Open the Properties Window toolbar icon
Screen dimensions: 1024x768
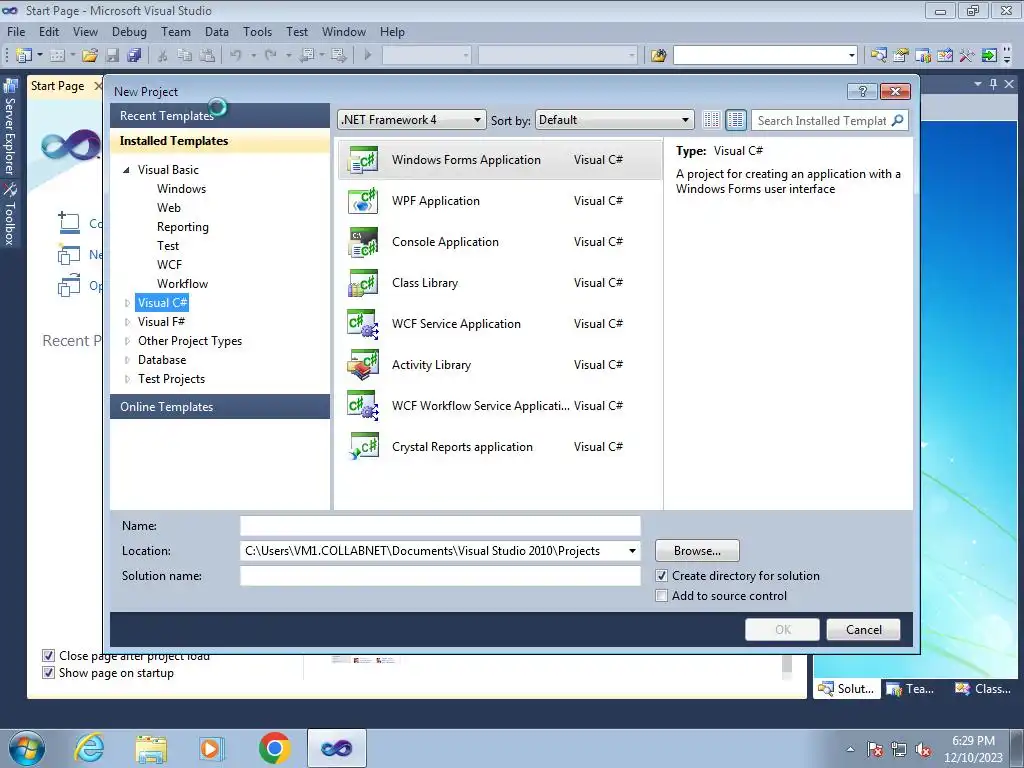901,56
